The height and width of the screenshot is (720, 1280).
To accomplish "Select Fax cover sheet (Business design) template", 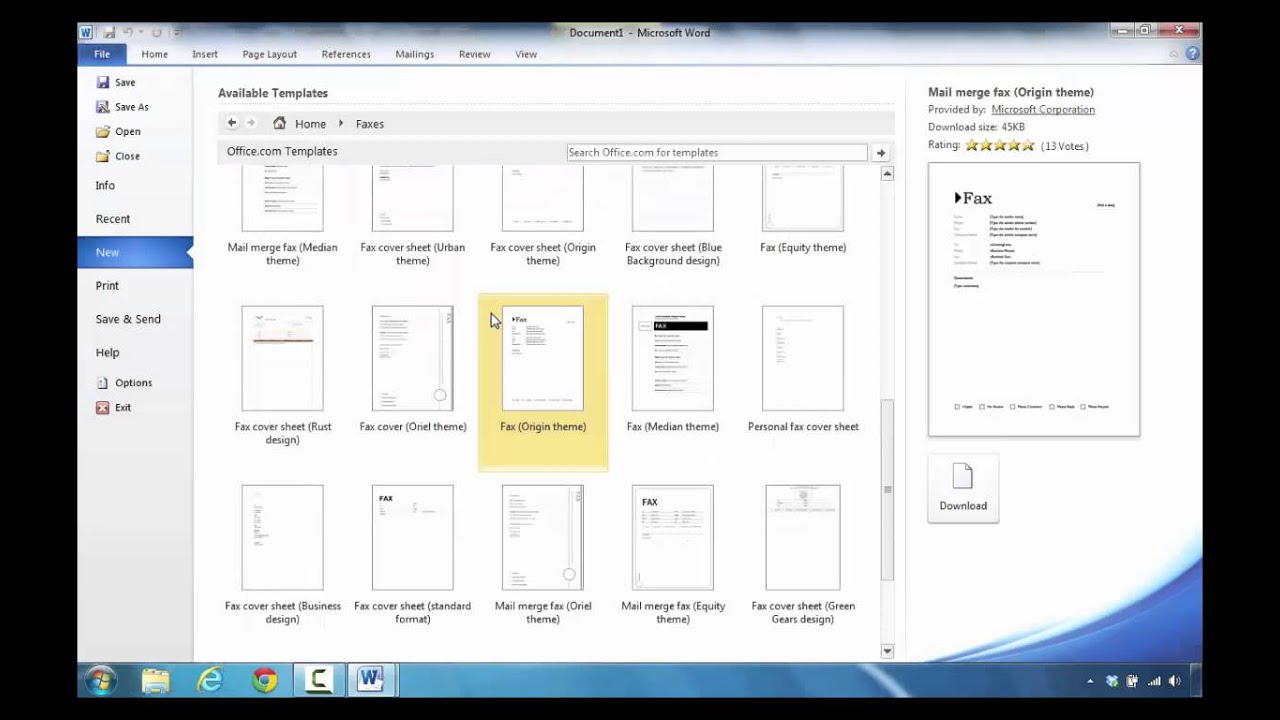I will [x=282, y=556].
